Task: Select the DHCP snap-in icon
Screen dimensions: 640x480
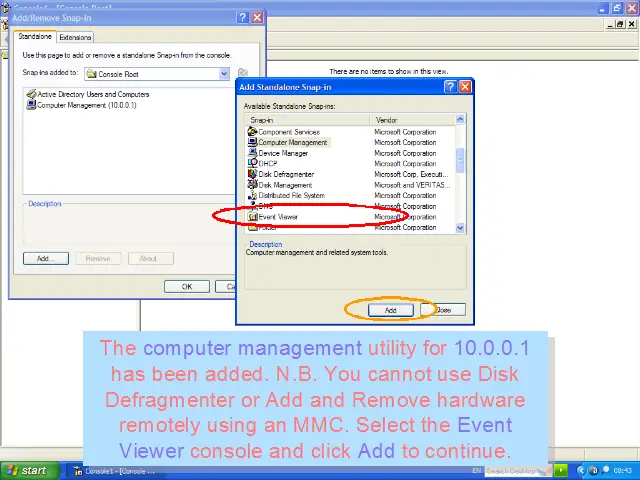Action: click(252, 164)
